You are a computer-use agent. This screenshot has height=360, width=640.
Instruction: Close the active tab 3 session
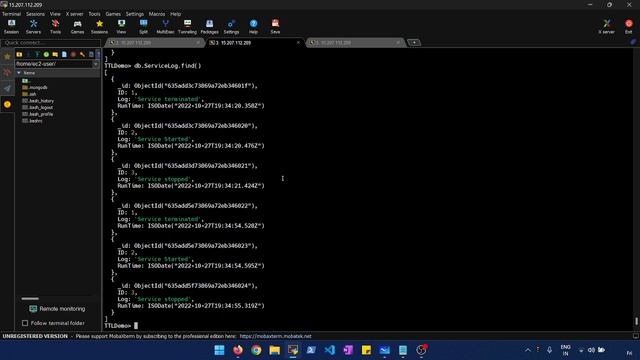click(298, 42)
